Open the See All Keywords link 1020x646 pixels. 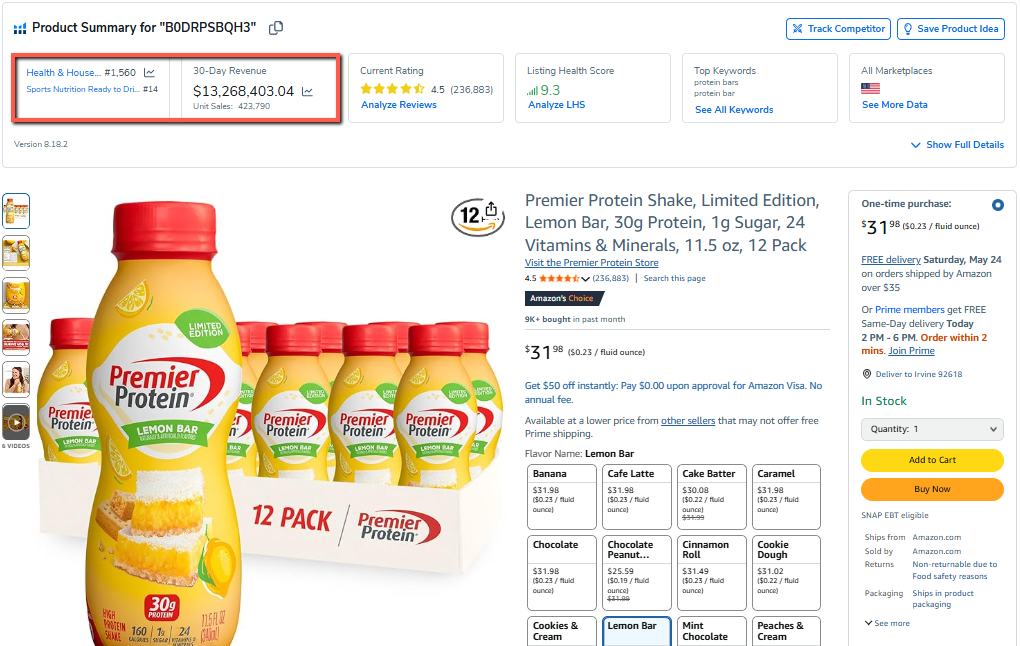[734, 110]
